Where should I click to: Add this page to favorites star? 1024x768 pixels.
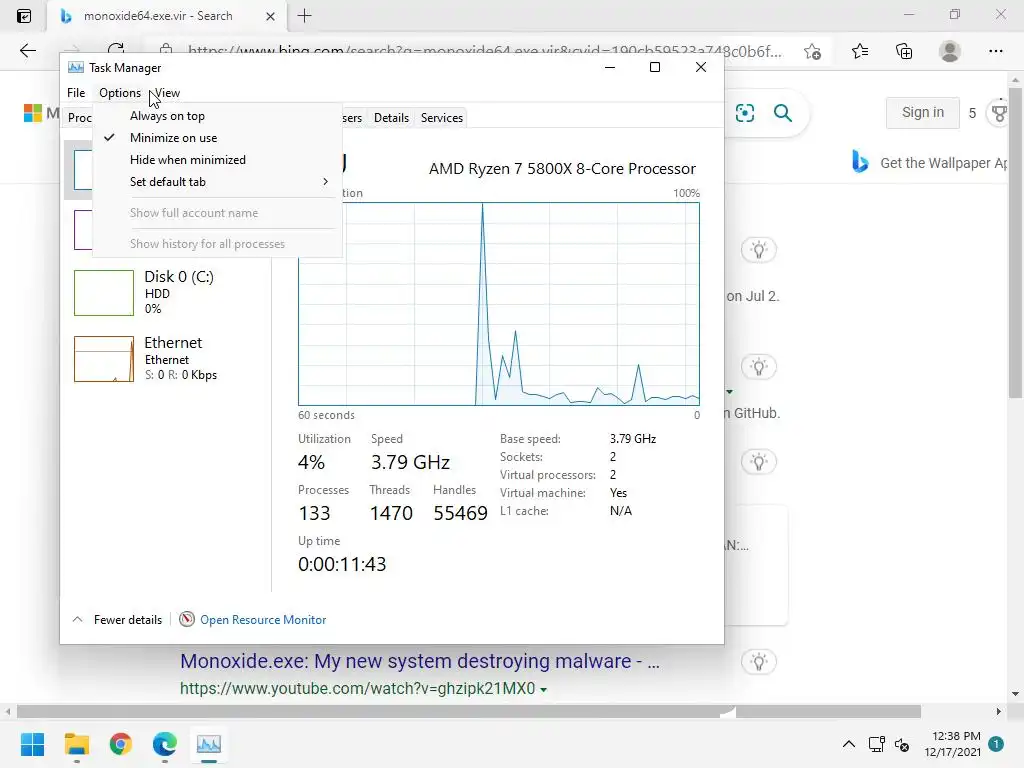(x=812, y=52)
